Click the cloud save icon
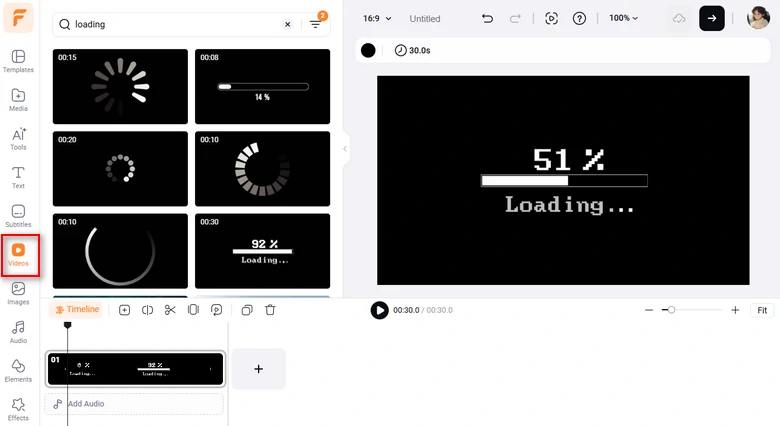Viewport: 780px width, 426px height. tap(679, 18)
